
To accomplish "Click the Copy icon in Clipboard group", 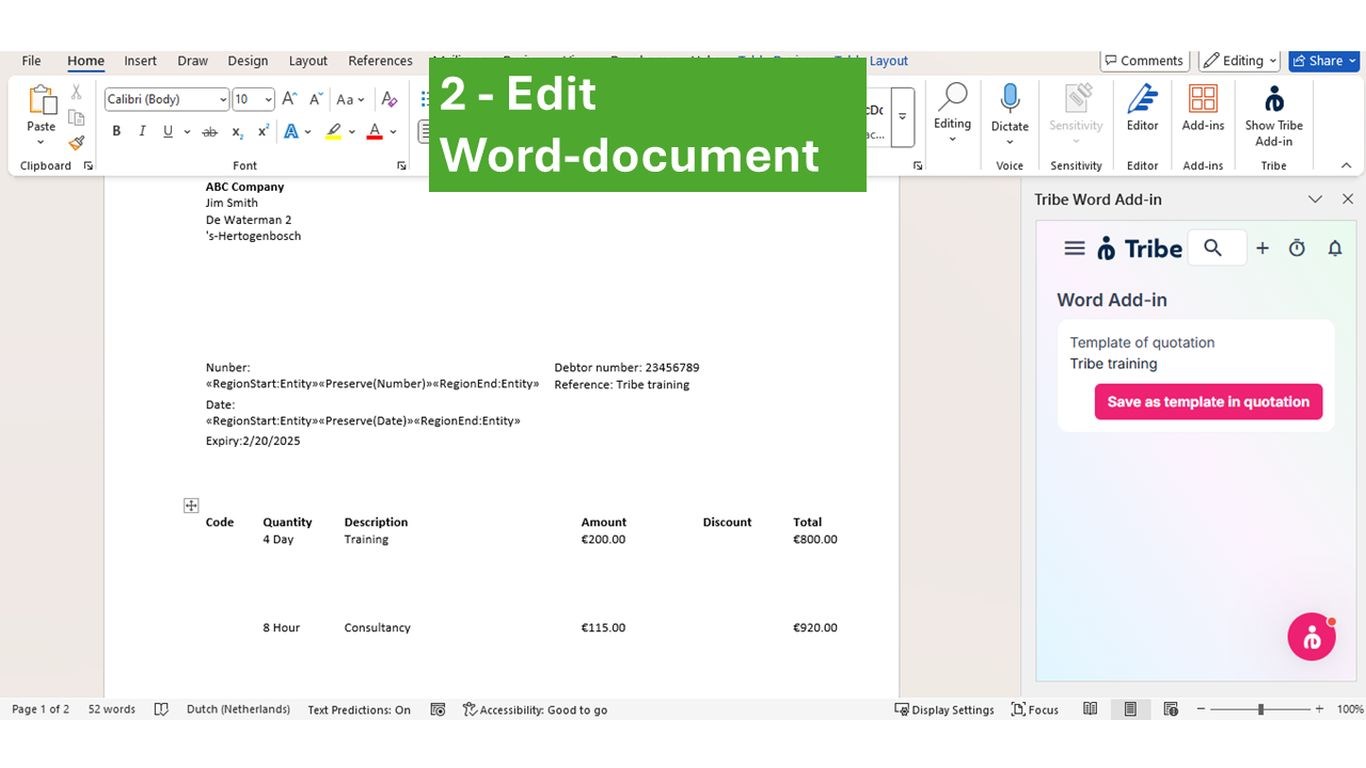I will pos(76,117).
